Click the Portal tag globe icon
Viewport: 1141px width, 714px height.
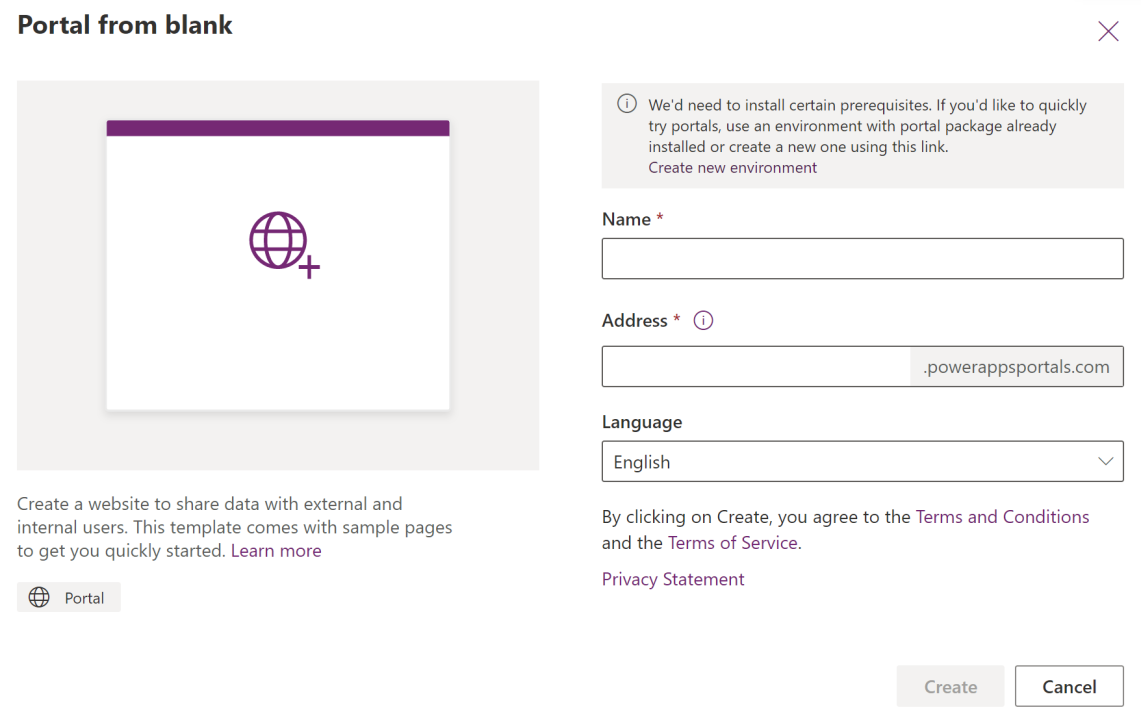point(39,598)
